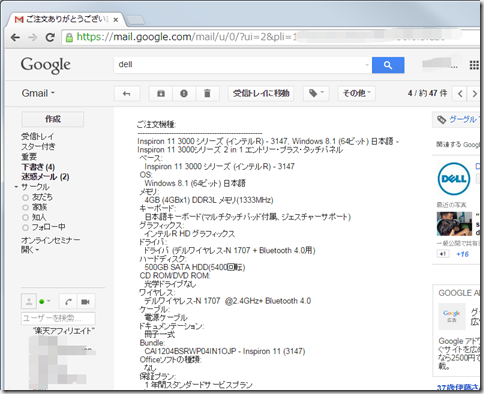Open the Gmail dropdown menu
484x394 pixels.
click(38, 93)
